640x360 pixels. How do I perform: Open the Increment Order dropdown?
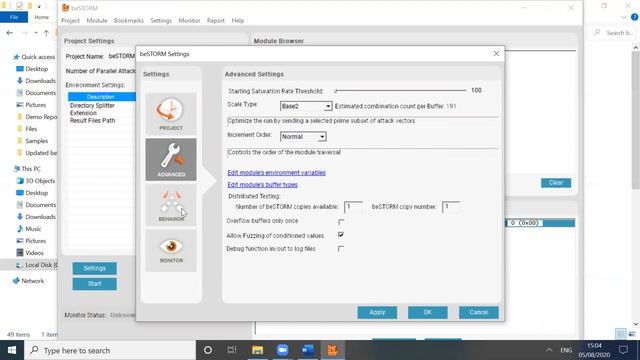[x=303, y=137]
